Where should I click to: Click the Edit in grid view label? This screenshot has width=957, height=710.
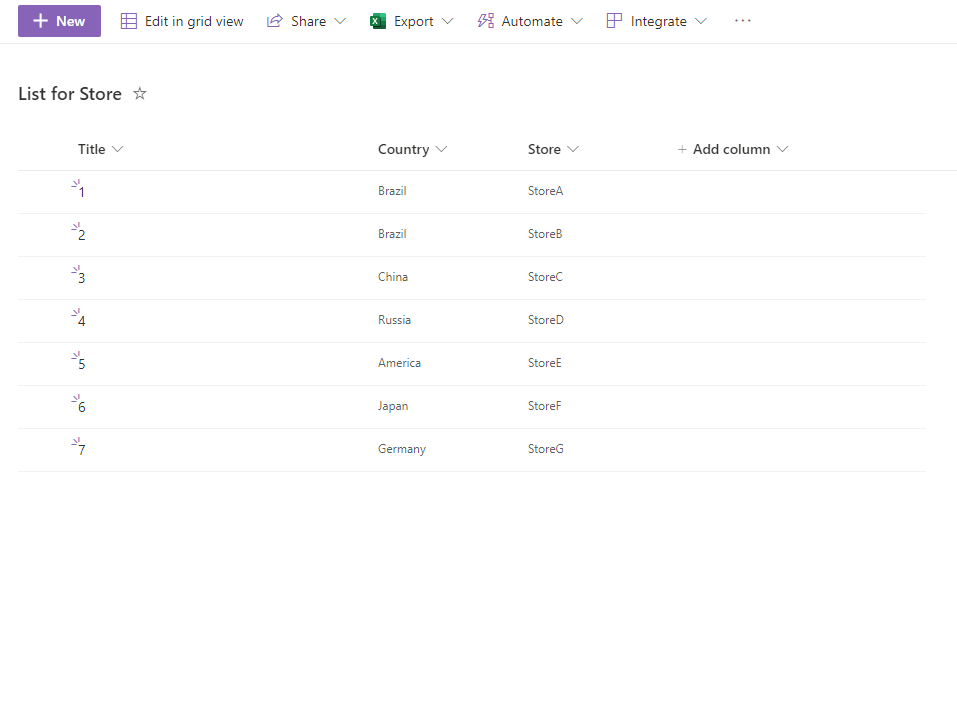tap(194, 21)
